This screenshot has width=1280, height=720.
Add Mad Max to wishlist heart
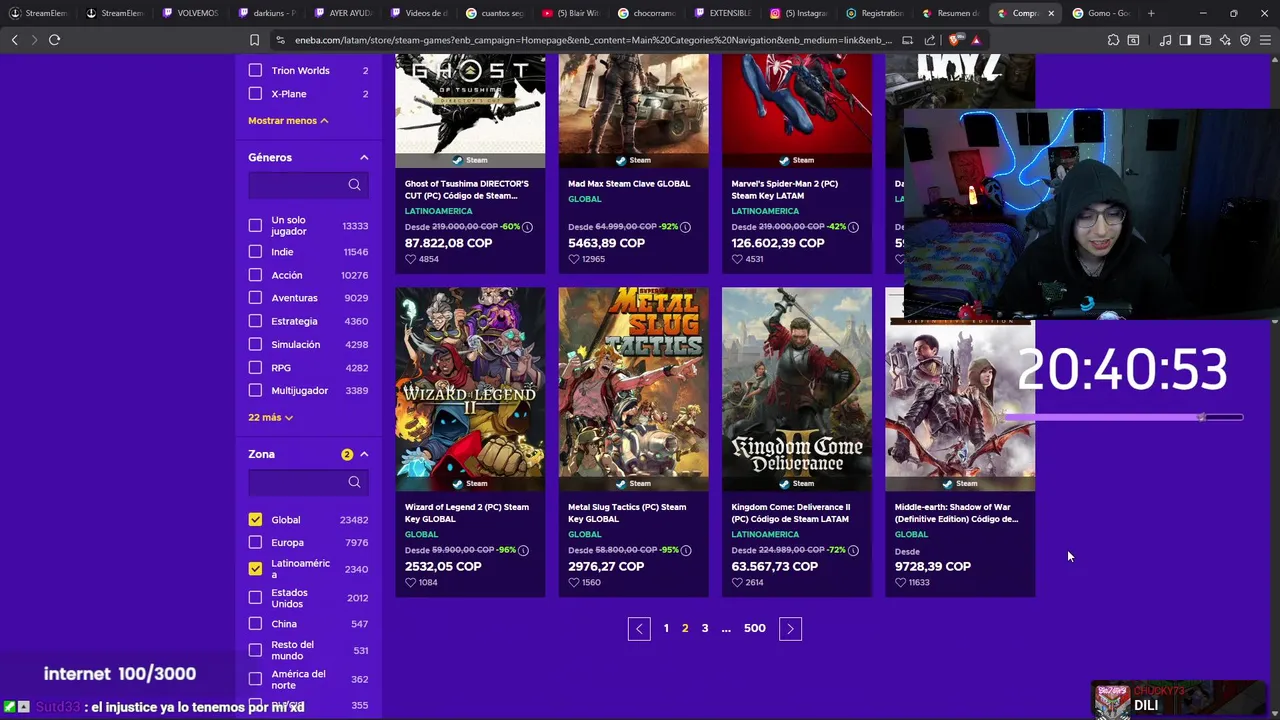(x=573, y=259)
